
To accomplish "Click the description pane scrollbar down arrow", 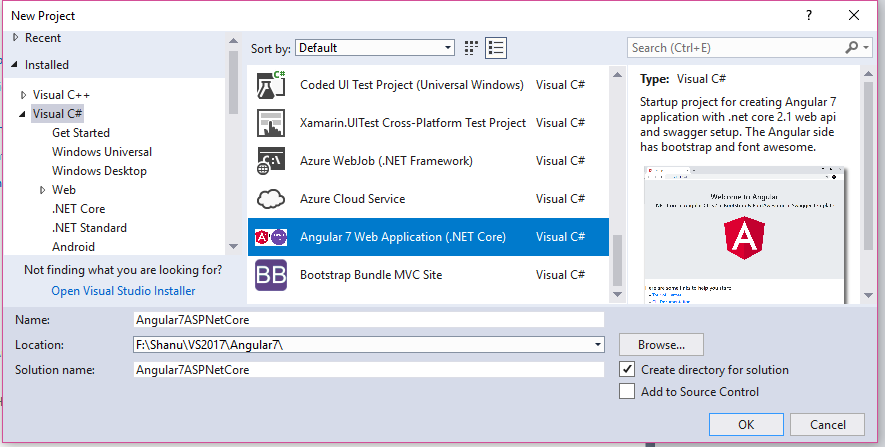I will (869, 295).
